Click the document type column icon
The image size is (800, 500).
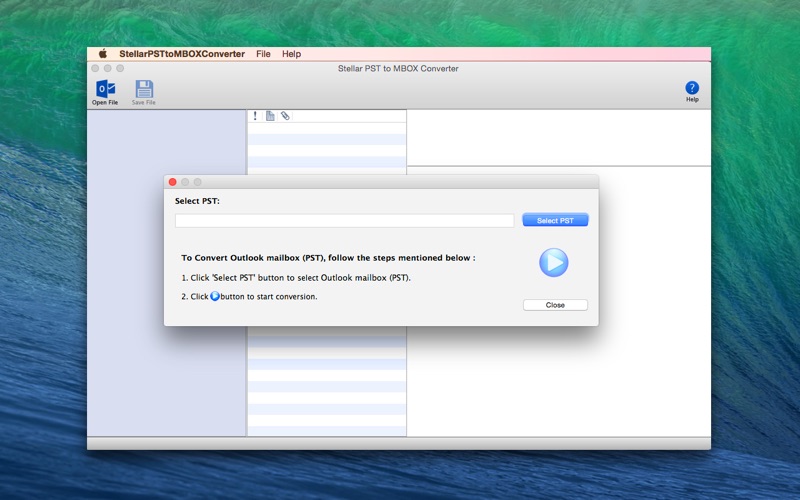[x=270, y=116]
